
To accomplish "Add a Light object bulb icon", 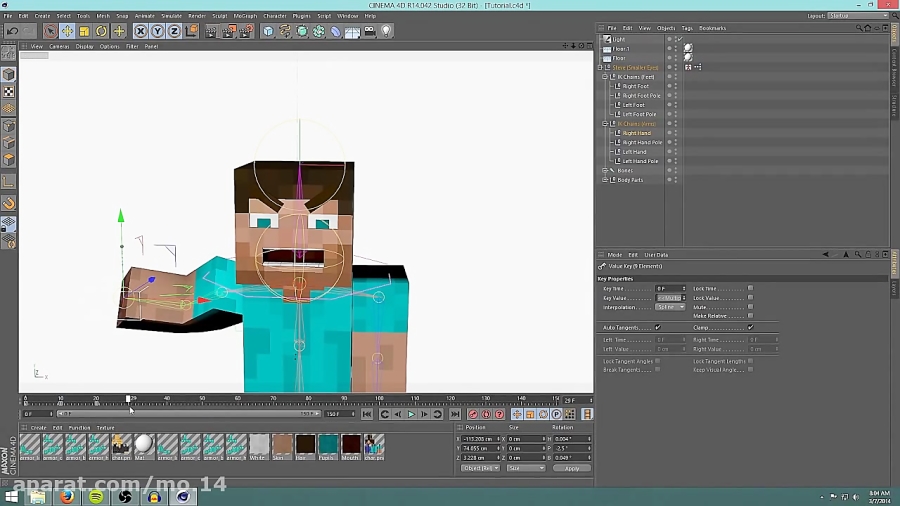I will (x=386, y=31).
